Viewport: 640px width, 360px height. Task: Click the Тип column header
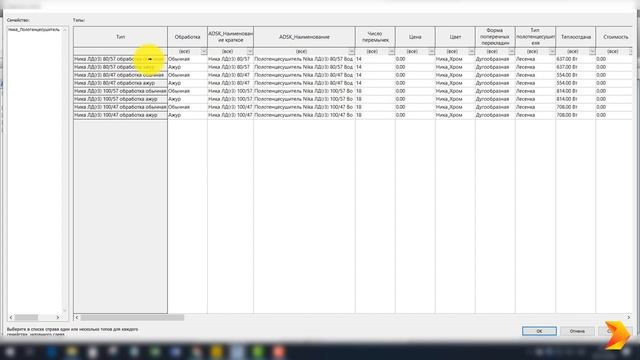click(x=120, y=37)
